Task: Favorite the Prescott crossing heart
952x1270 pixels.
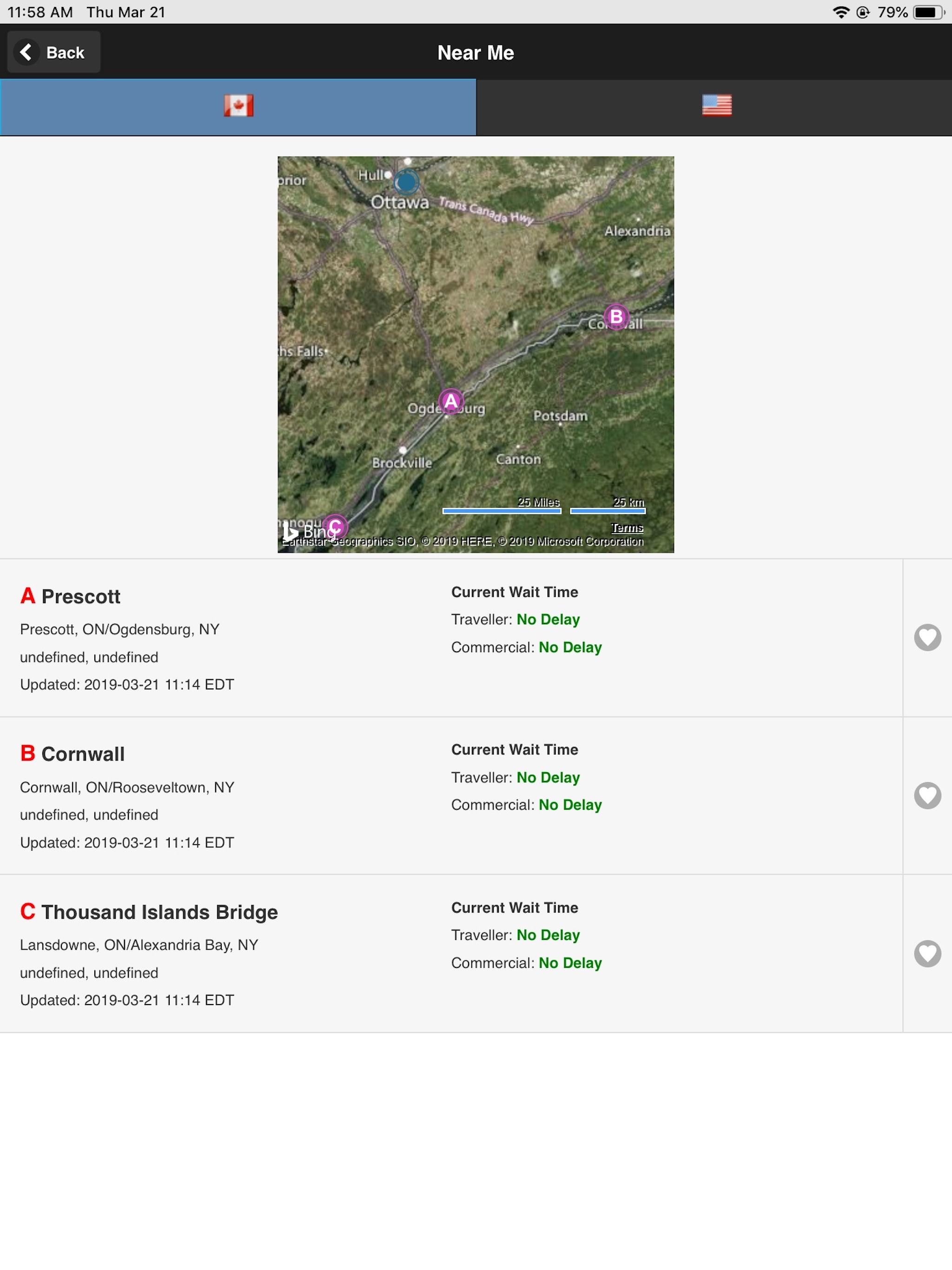Action: tap(927, 637)
